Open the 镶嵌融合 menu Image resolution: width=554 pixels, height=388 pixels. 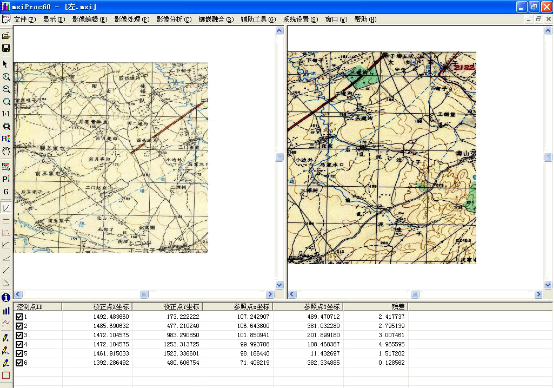pos(216,19)
